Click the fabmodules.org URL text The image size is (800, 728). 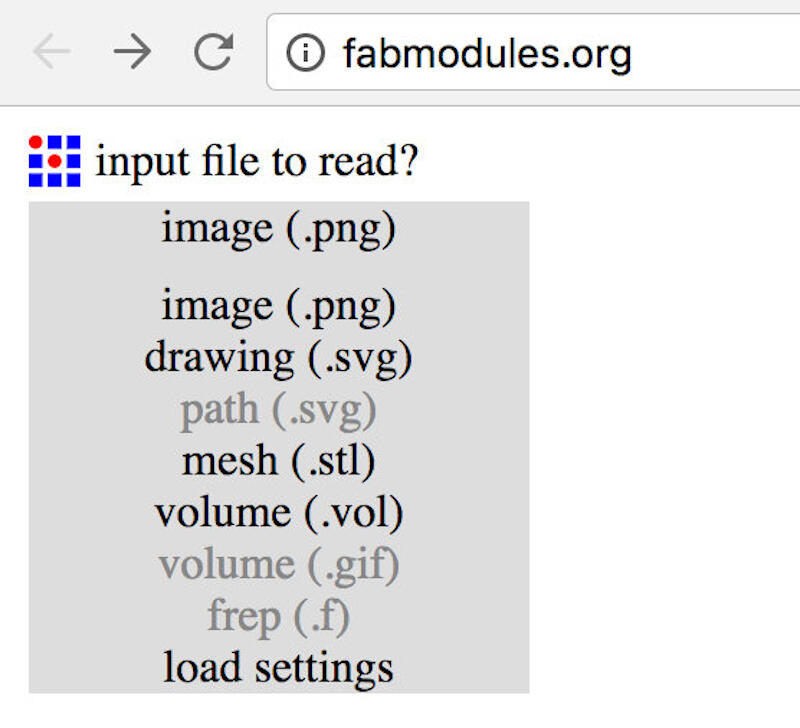486,52
